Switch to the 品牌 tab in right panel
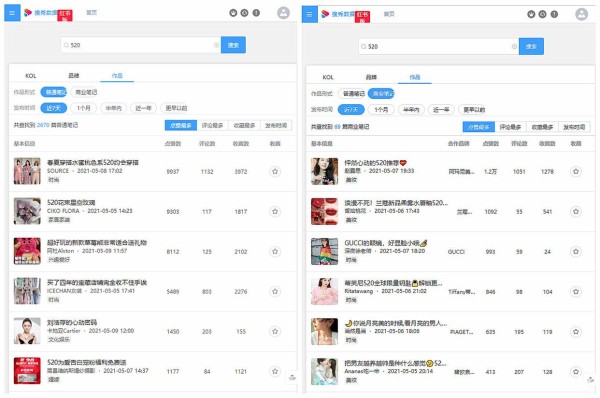The width and height of the screenshot is (600, 398). 371,77
